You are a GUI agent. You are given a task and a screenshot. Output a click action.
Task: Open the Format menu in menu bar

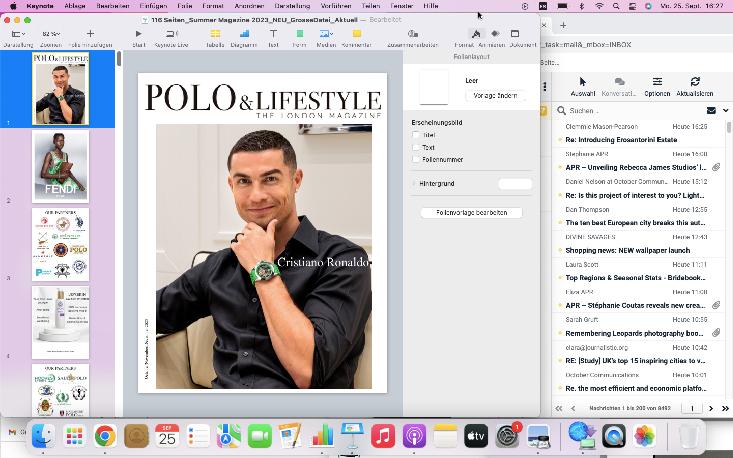tap(213, 6)
